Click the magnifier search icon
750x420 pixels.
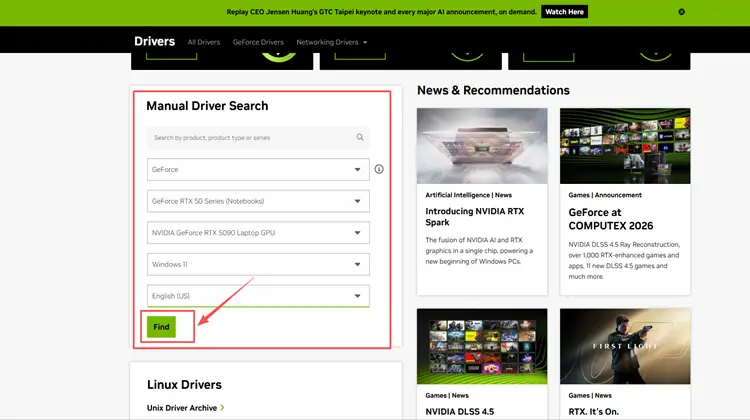360,138
